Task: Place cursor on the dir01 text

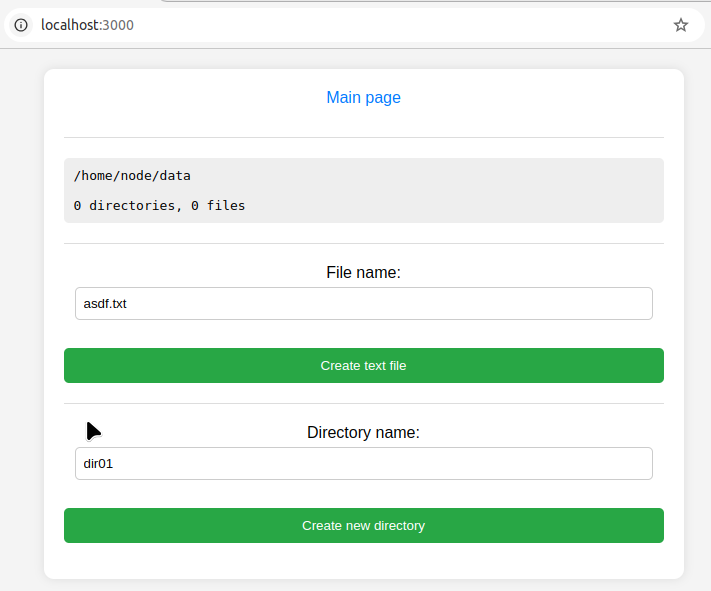Action: coord(98,464)
